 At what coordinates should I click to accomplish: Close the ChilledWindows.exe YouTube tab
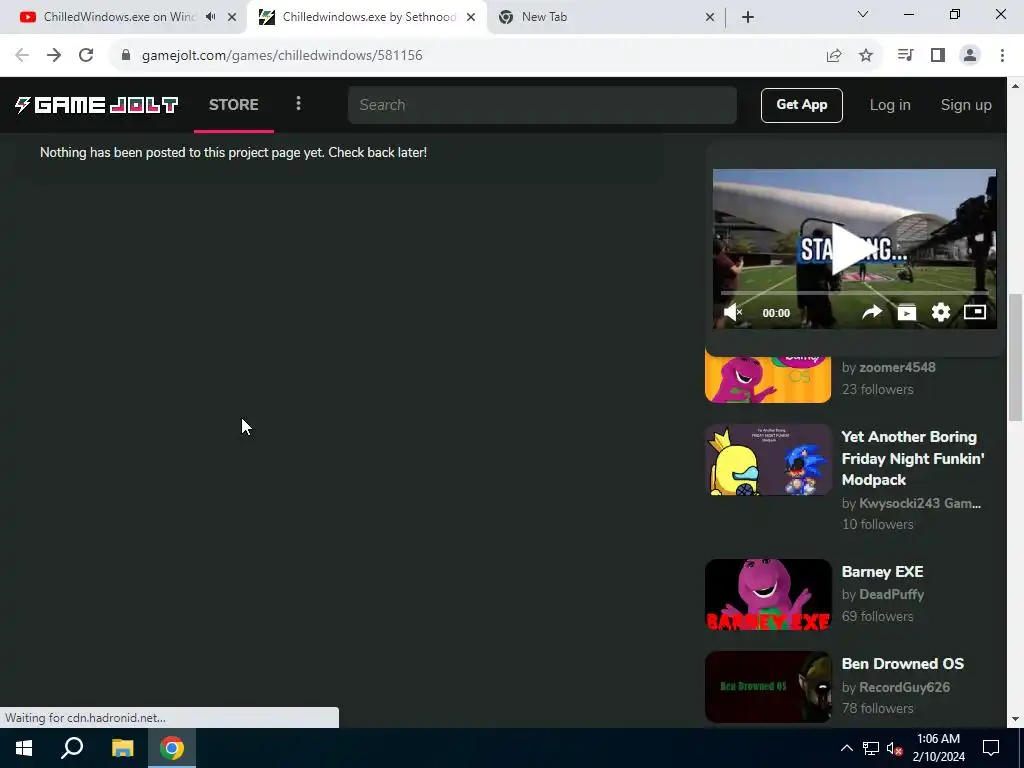(x=232, y=17)
